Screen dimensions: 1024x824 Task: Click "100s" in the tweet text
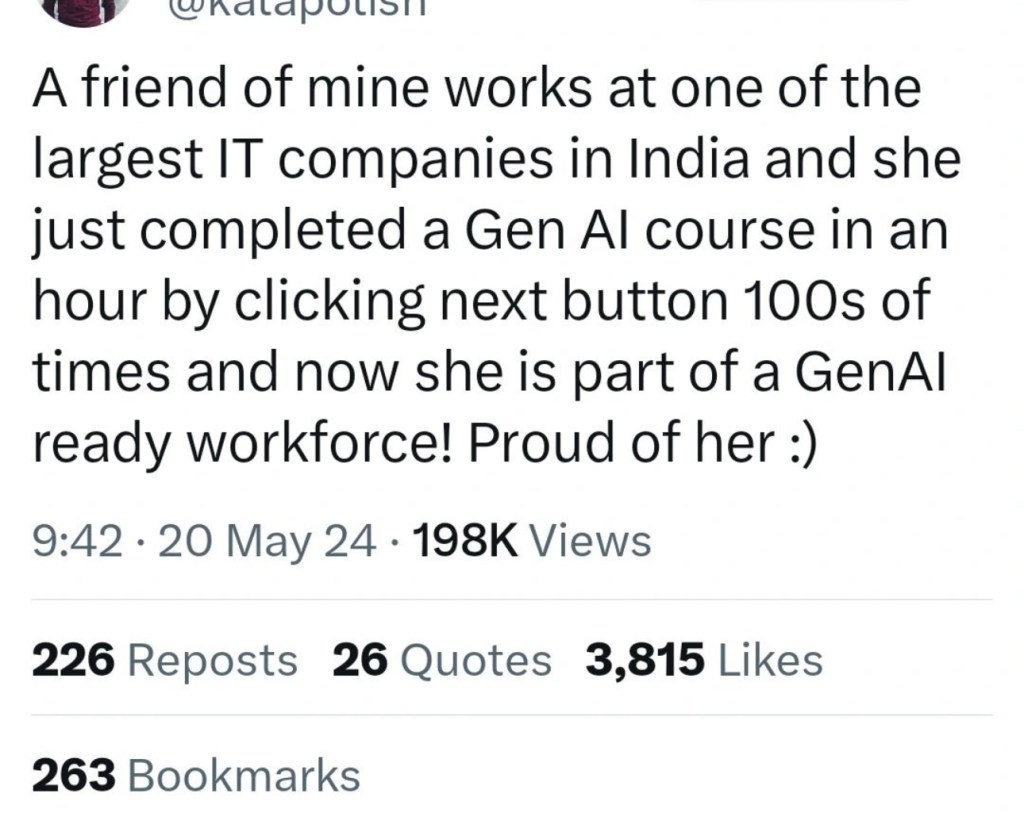pos(801,303)
